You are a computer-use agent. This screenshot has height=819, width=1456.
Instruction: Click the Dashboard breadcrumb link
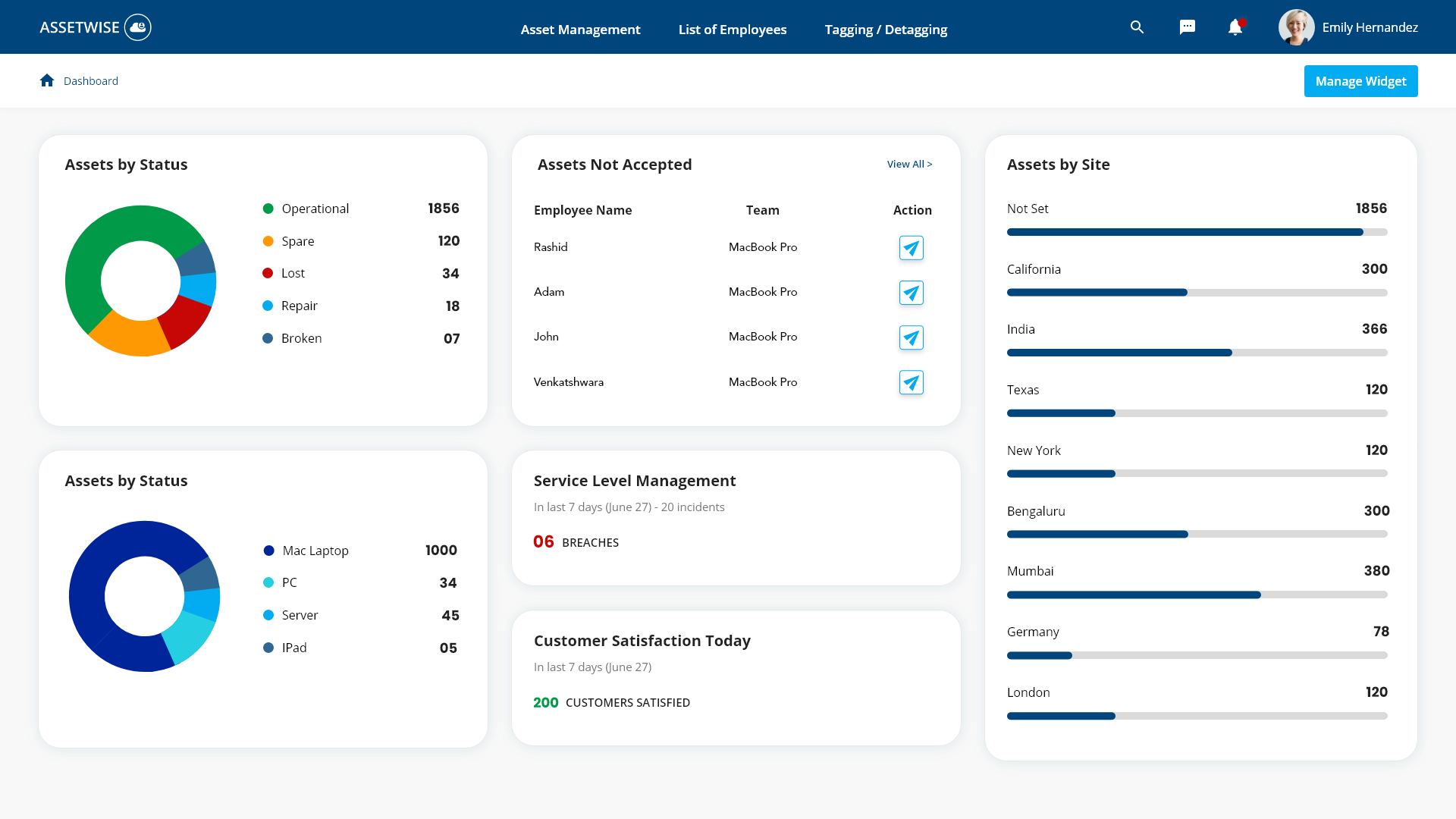(x=90, y=81)
